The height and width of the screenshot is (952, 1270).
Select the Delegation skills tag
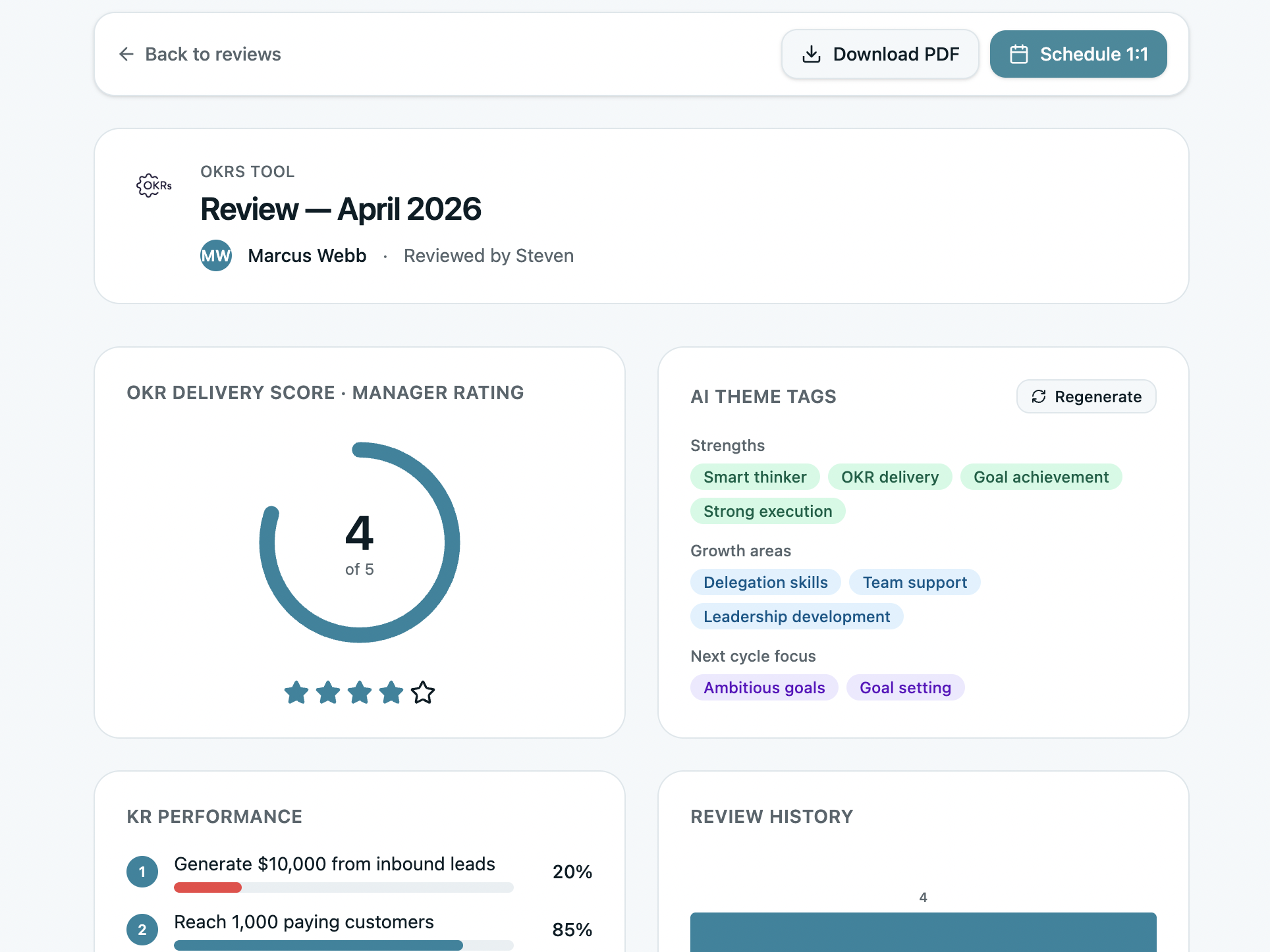765,582
